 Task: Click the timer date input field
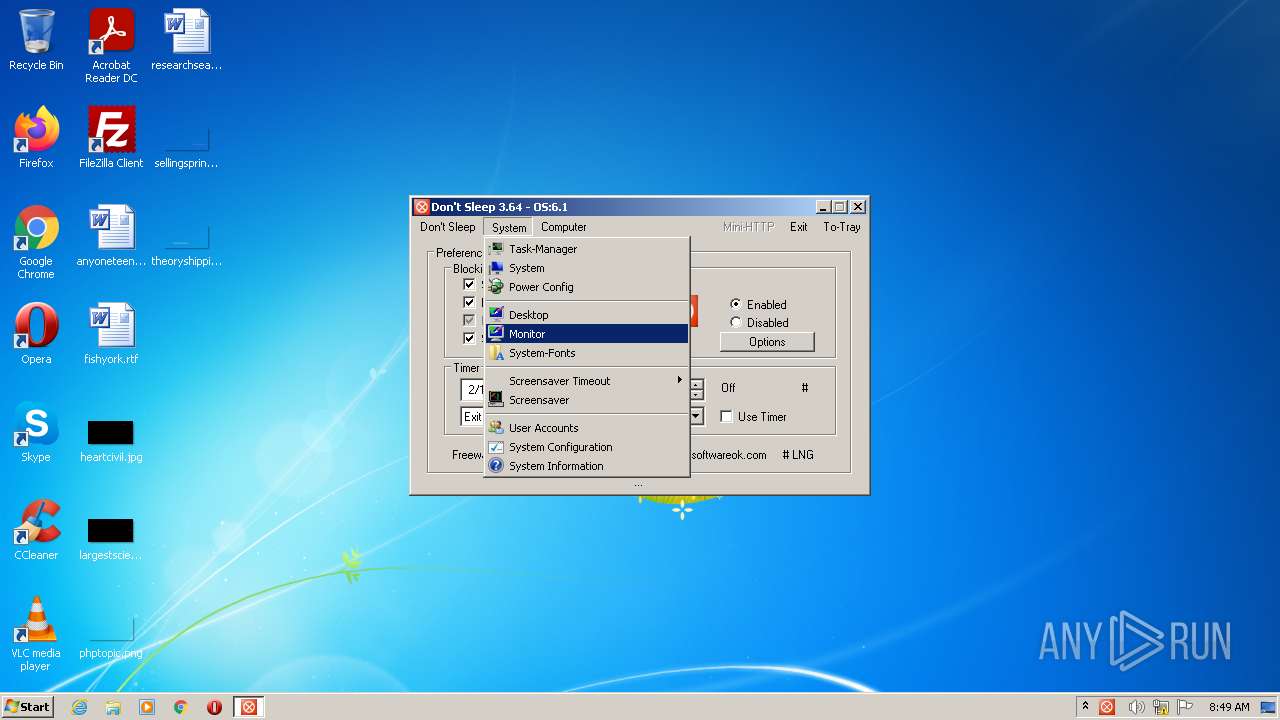[473, 390]
